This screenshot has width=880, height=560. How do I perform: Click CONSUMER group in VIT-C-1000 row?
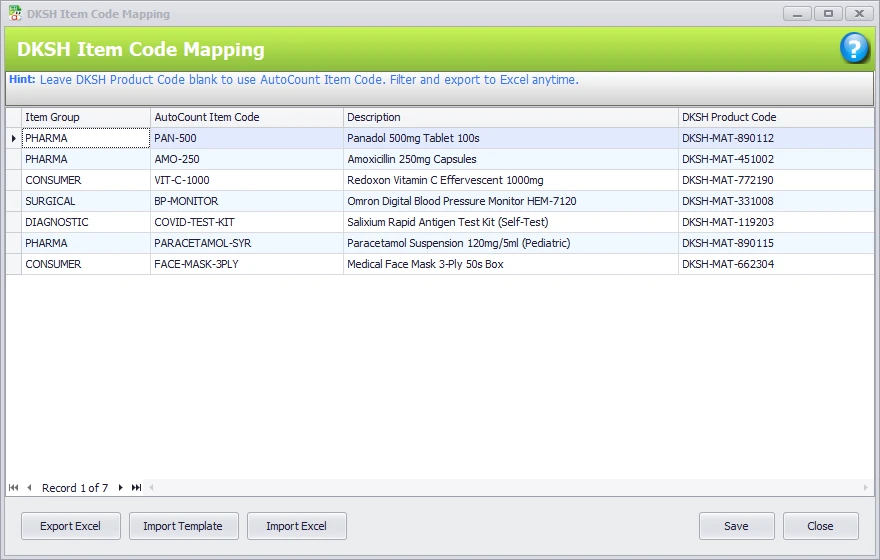tap(86, 180)
